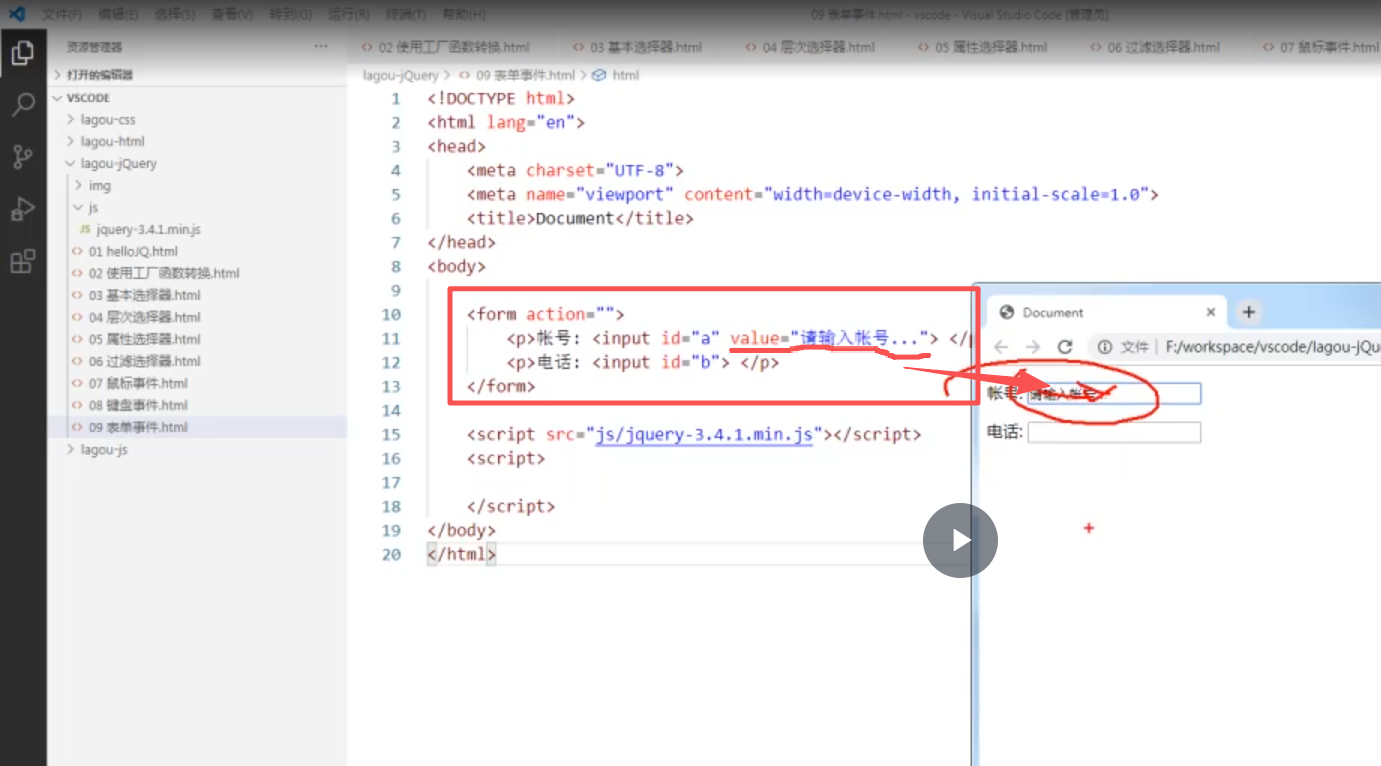The width and height of the screenshot is (1381, 766).
Task: Switch to the 05 属性选择器.html tab
Action: coord(983,46)
